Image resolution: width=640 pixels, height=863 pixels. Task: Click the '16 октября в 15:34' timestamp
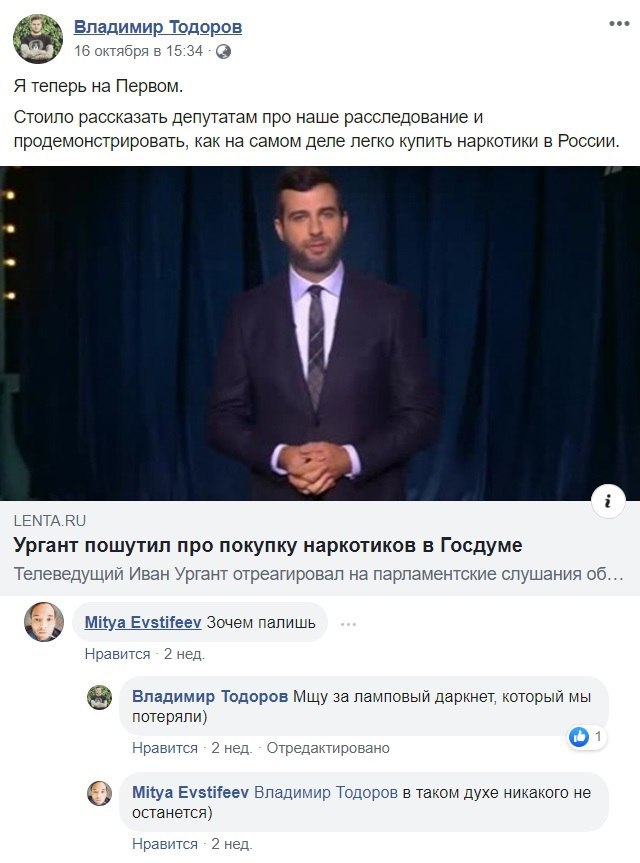pos(139,51)
